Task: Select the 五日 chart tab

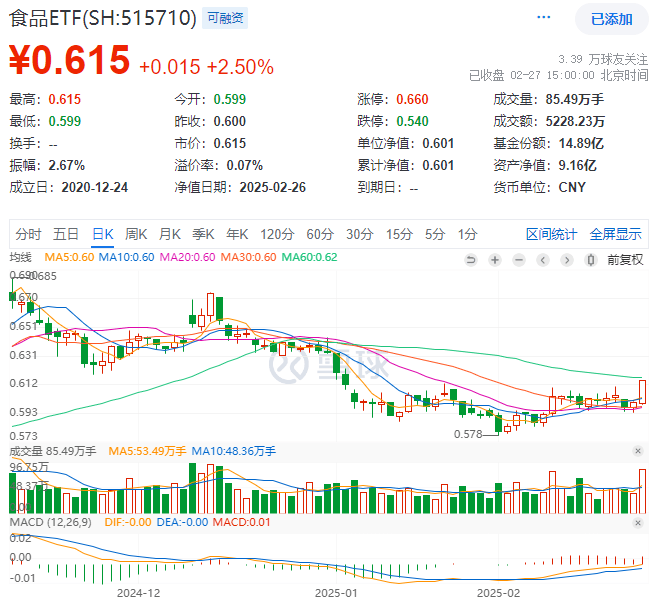Action: [x=66, y=234]
